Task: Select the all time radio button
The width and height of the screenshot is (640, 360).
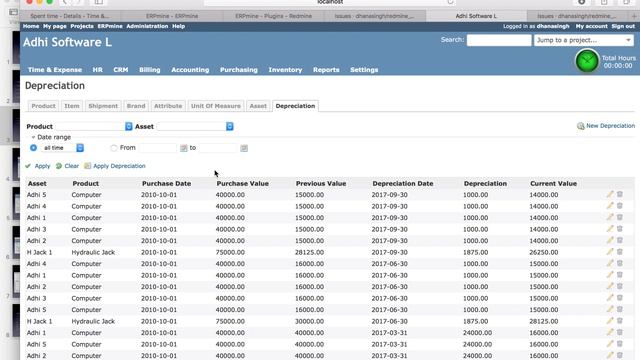Action: click(33, 148)
